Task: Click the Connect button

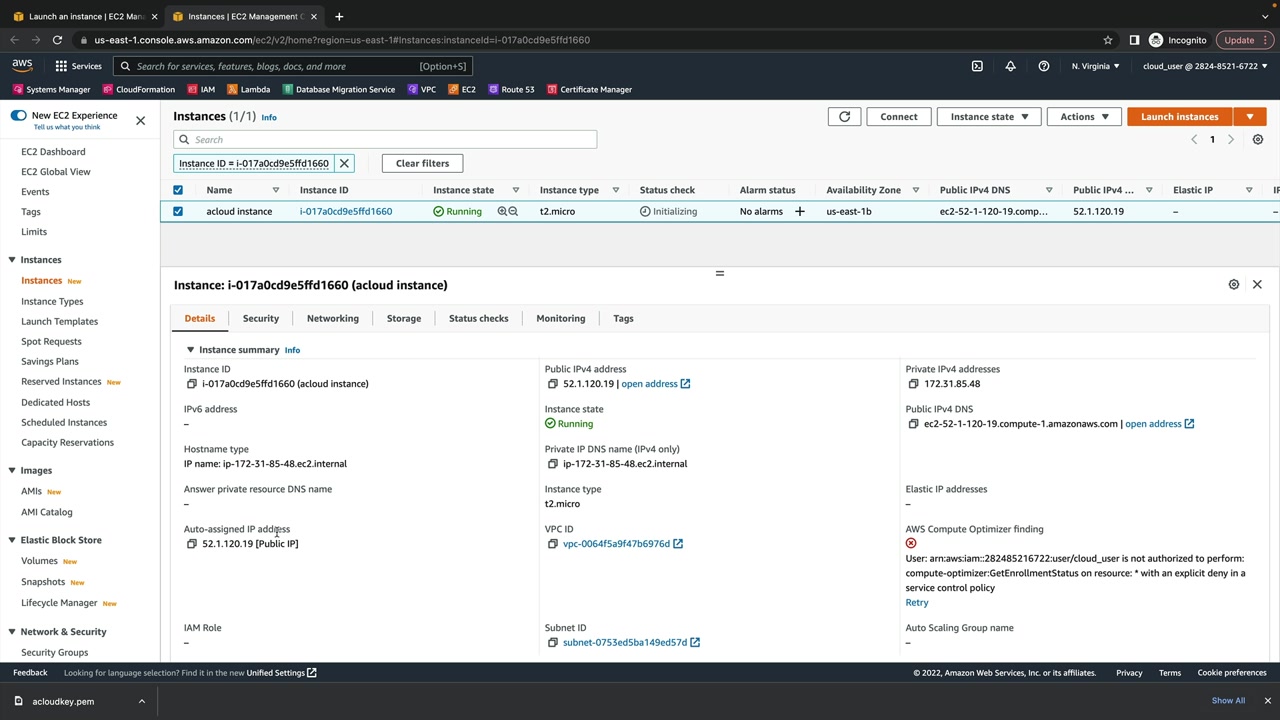Action: coord(899,117)
